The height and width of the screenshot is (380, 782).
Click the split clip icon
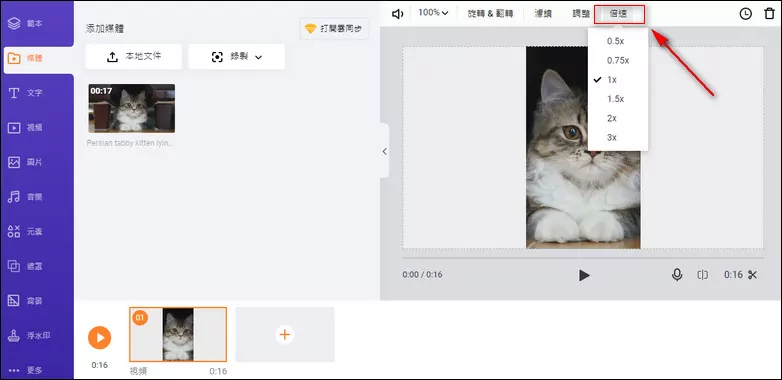point(702,275)
